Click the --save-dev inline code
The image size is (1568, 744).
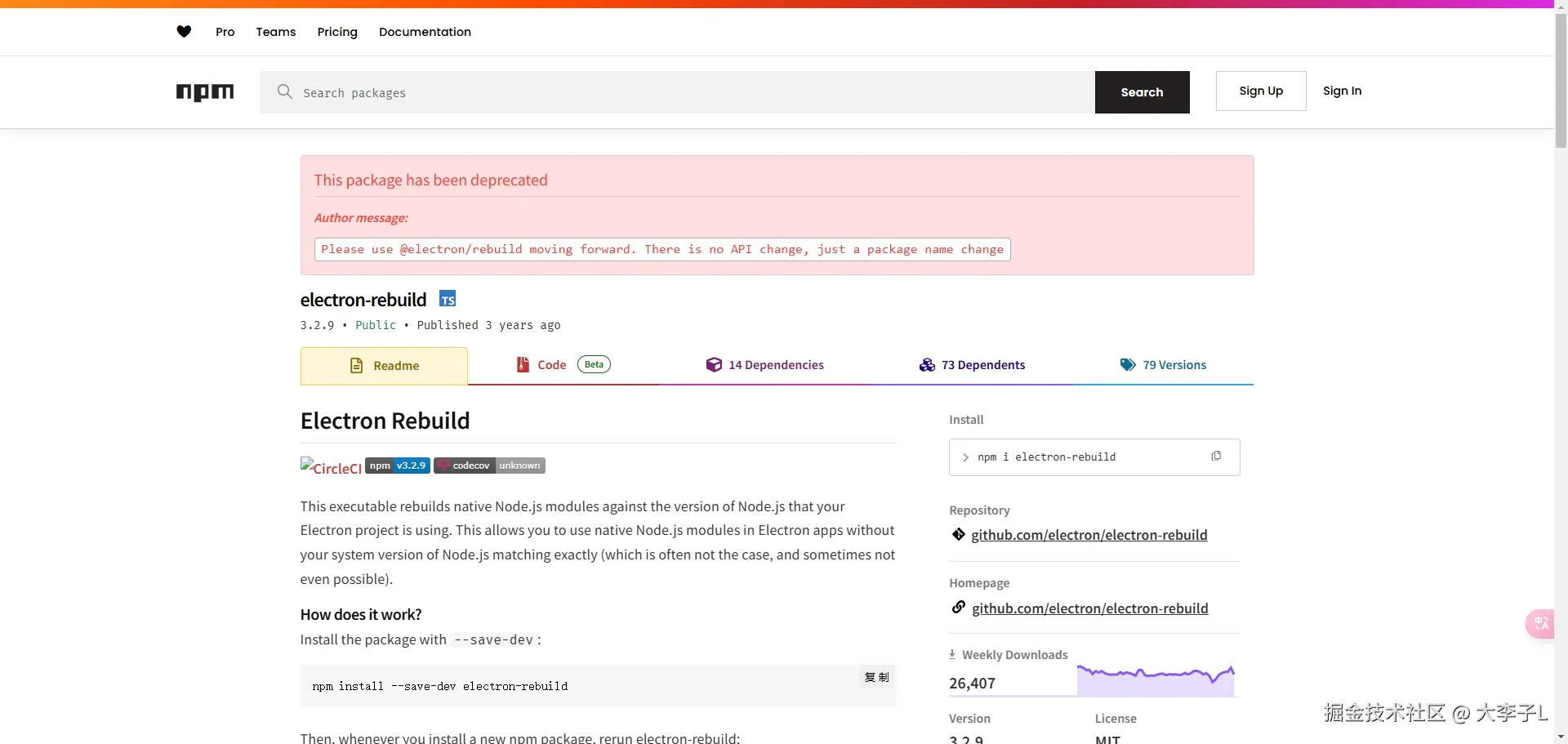point(493,639)
